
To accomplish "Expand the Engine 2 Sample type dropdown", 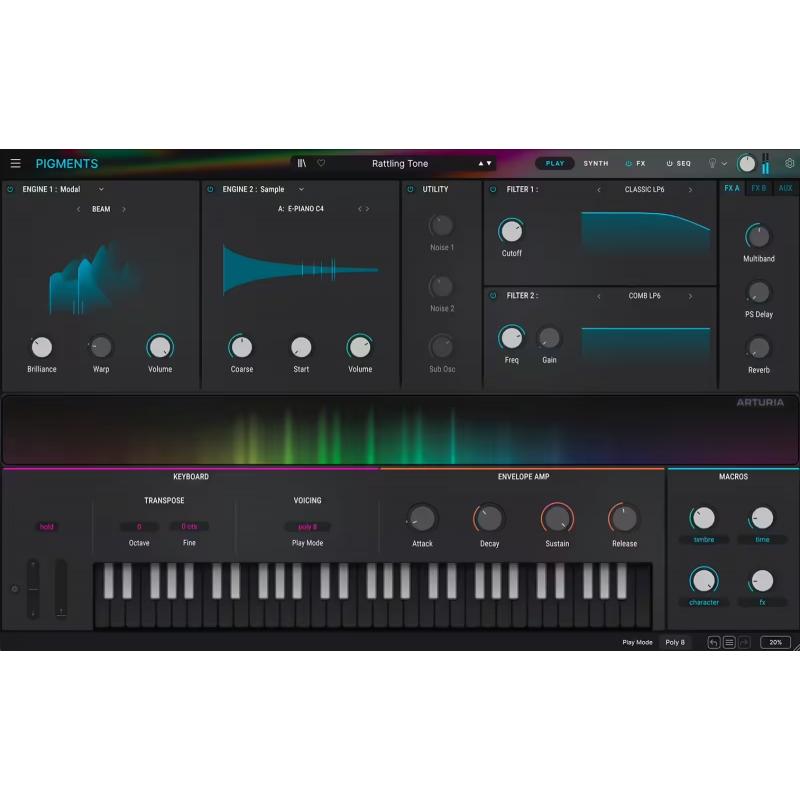I will [x=301, y=189].
